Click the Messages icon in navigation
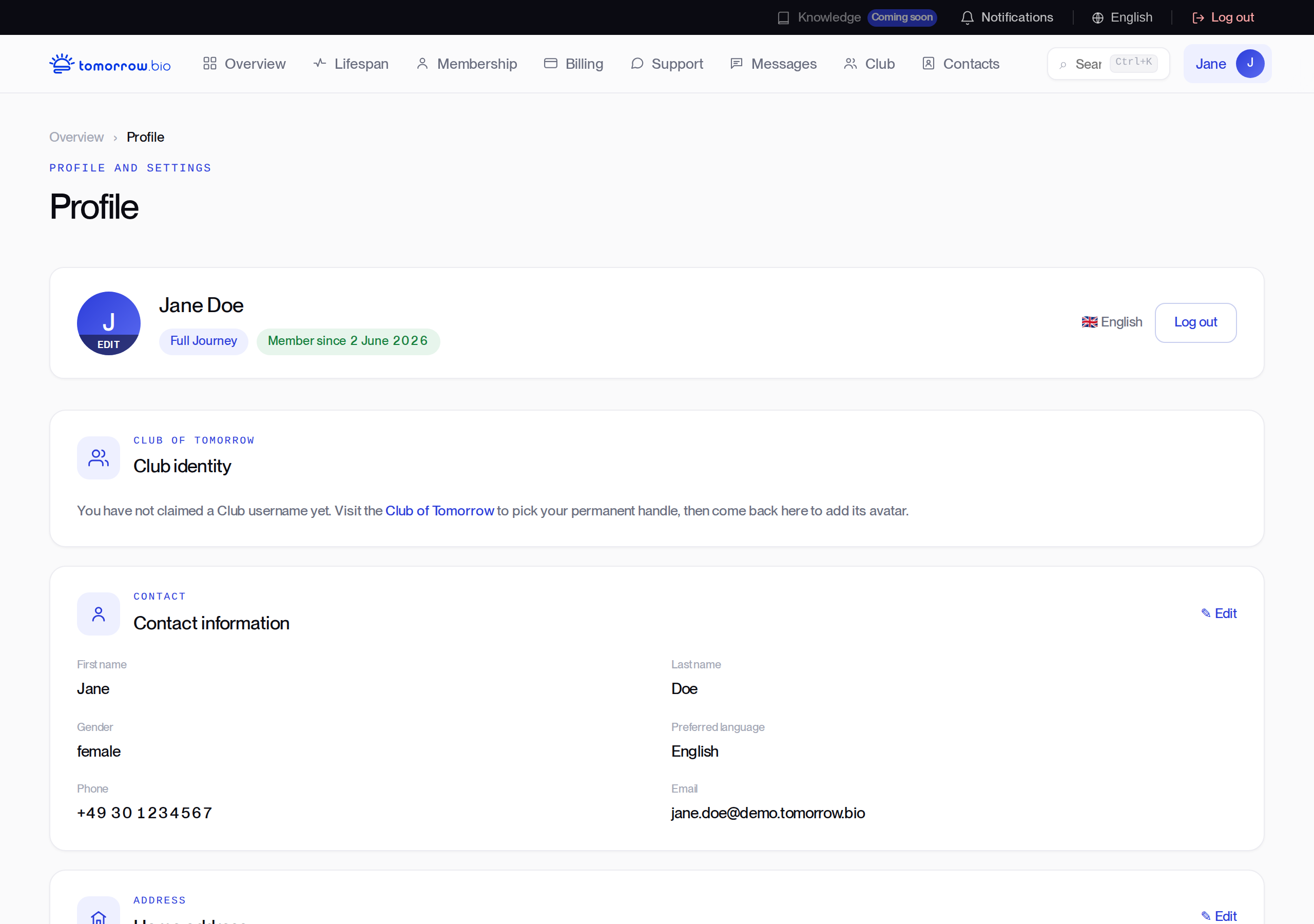 click(737, 64)
